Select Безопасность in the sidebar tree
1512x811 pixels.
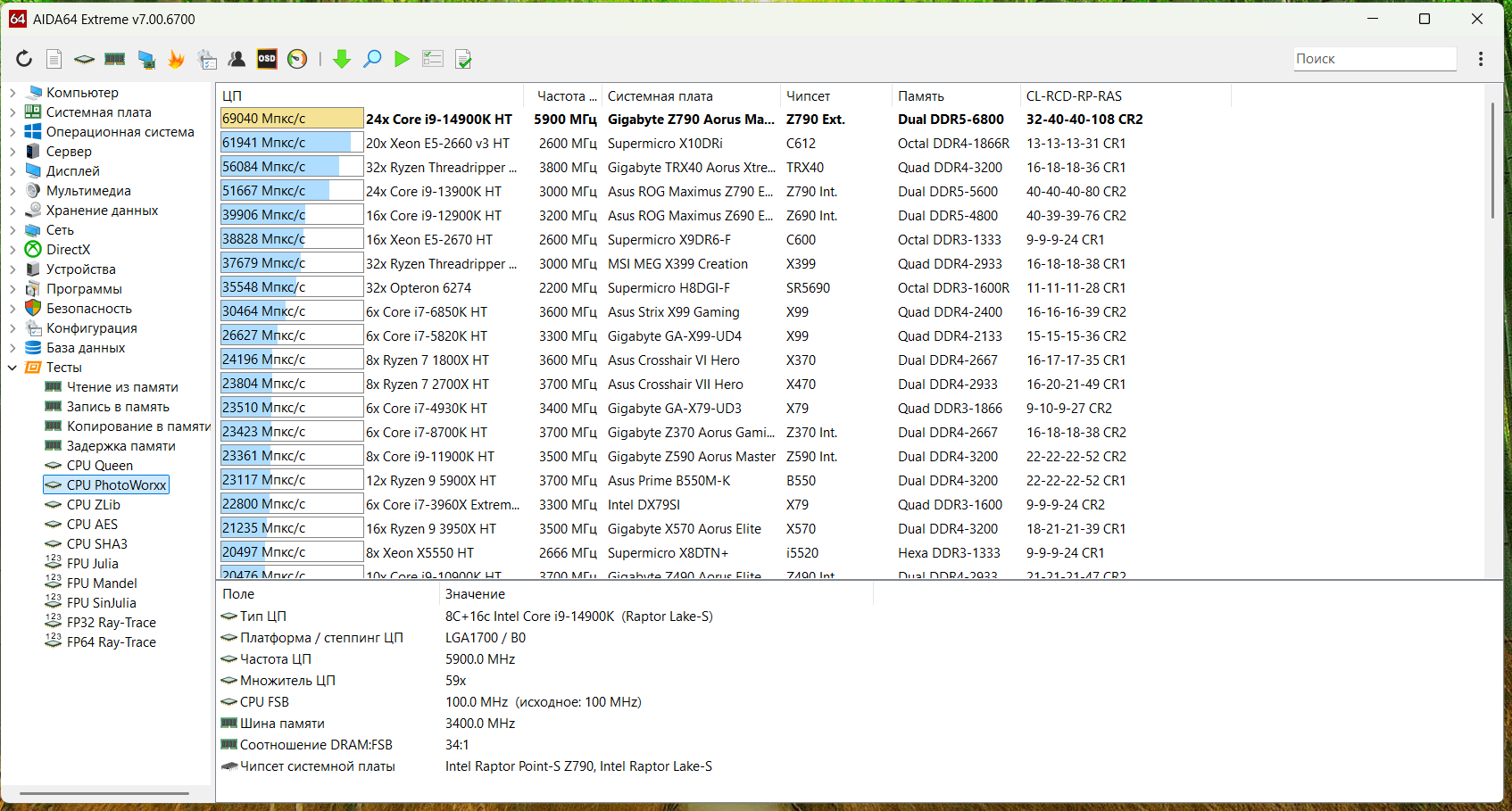89,308
